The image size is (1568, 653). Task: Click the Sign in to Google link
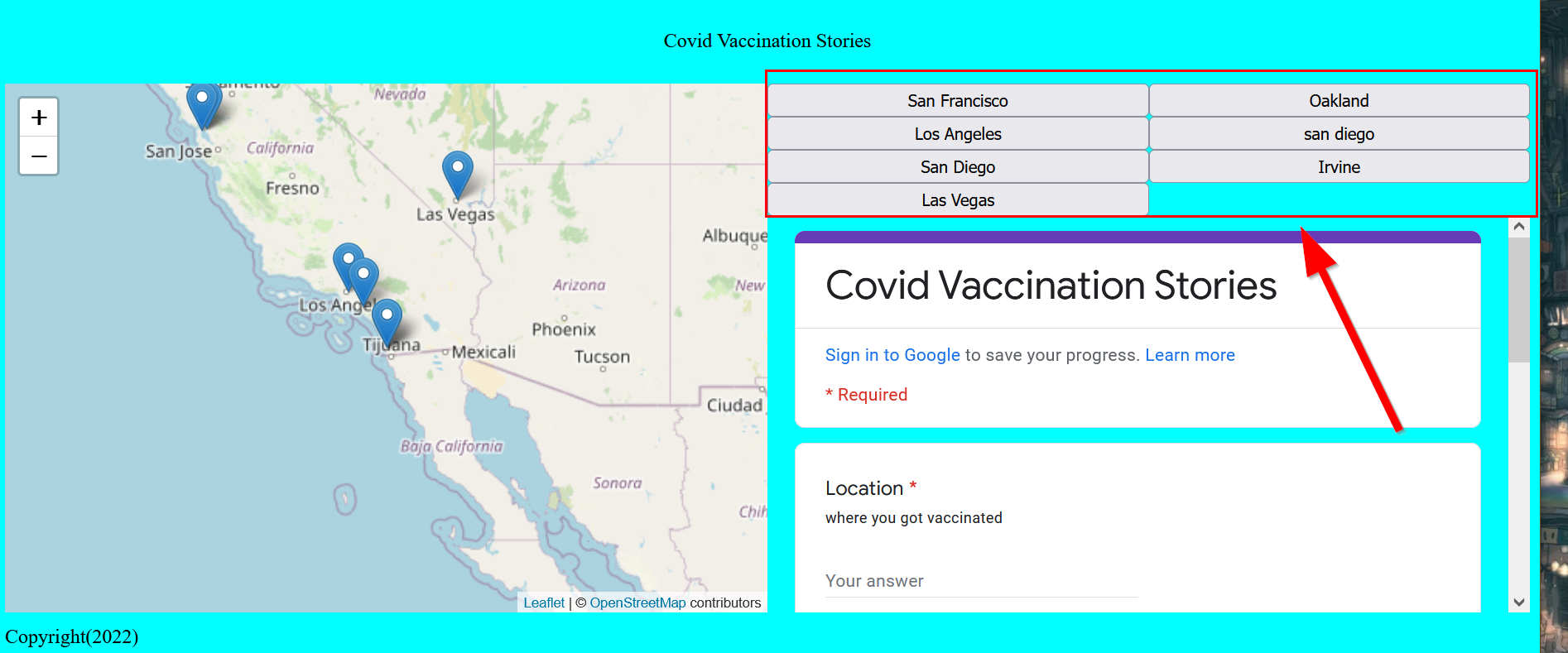(892, 355)
